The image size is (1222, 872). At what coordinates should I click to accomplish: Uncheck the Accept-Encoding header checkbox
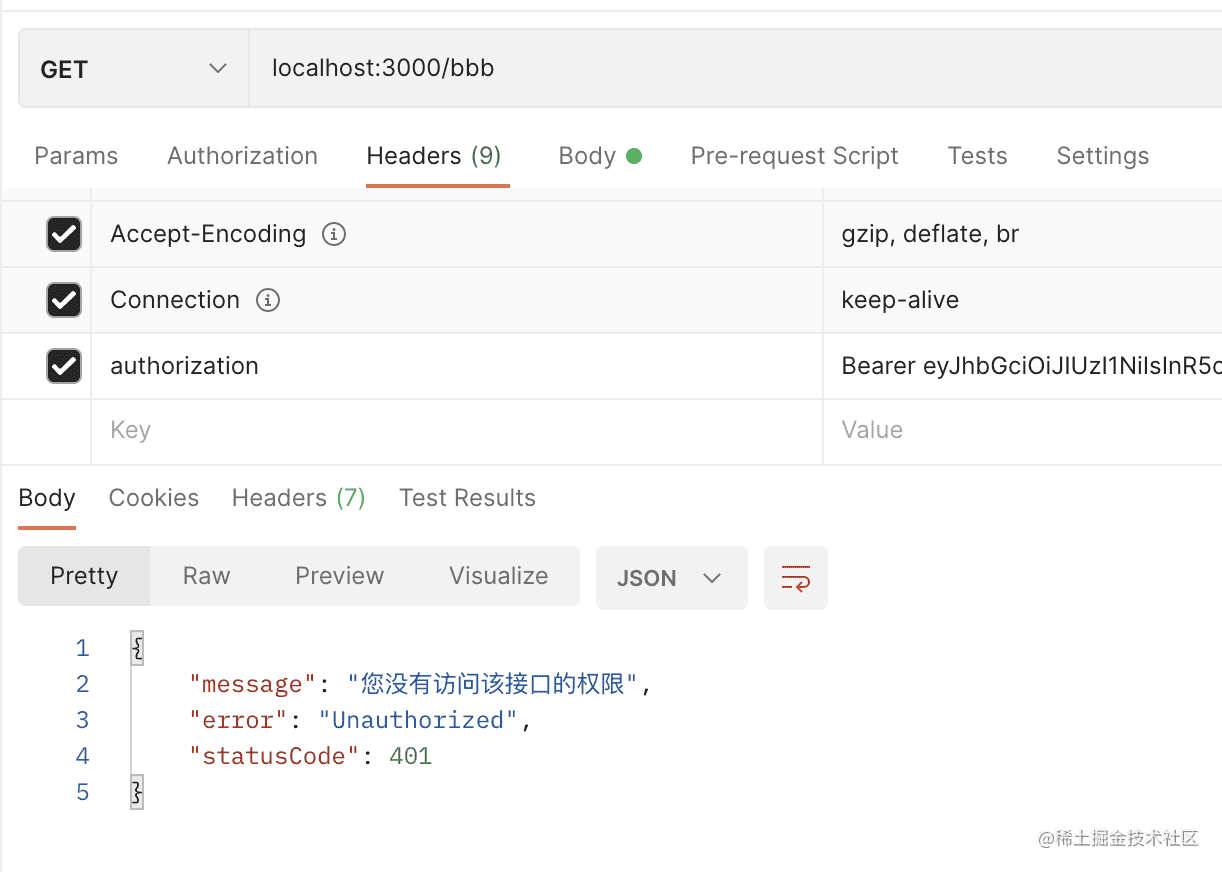[x=64, y=234]
